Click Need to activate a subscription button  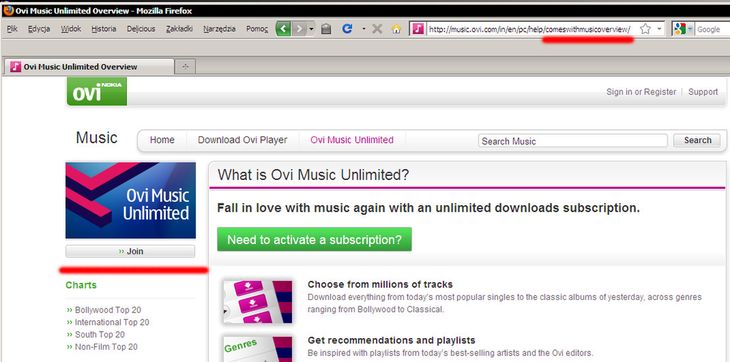tap(314, 240)
